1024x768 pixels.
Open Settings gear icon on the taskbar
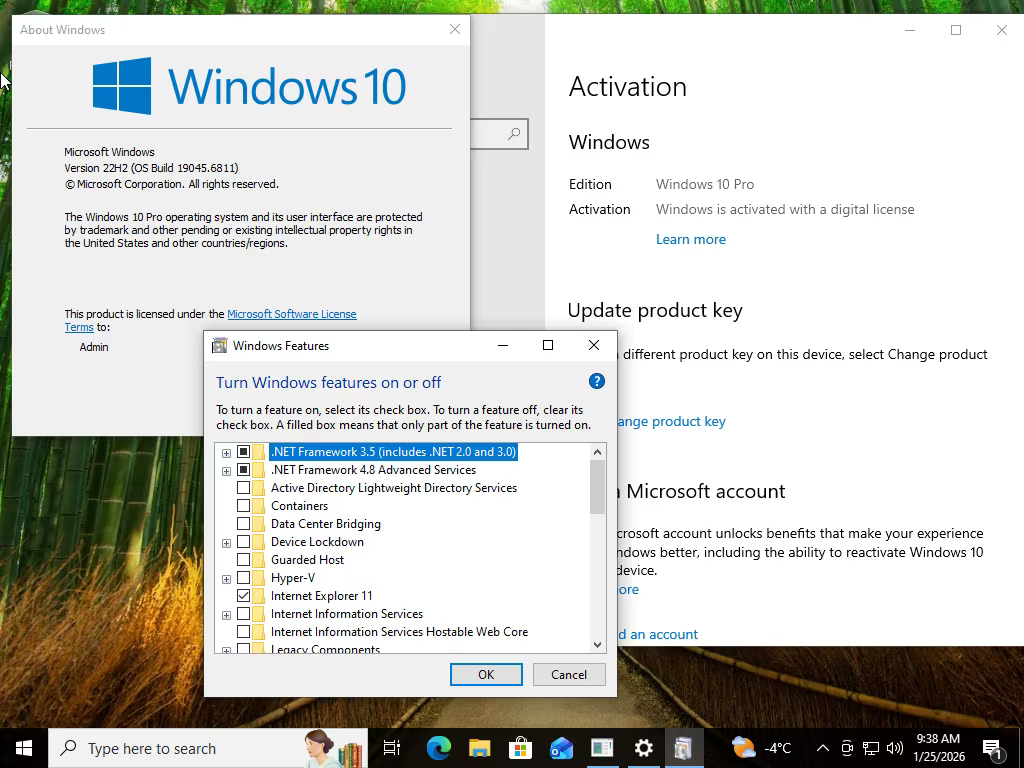(643, 748)
